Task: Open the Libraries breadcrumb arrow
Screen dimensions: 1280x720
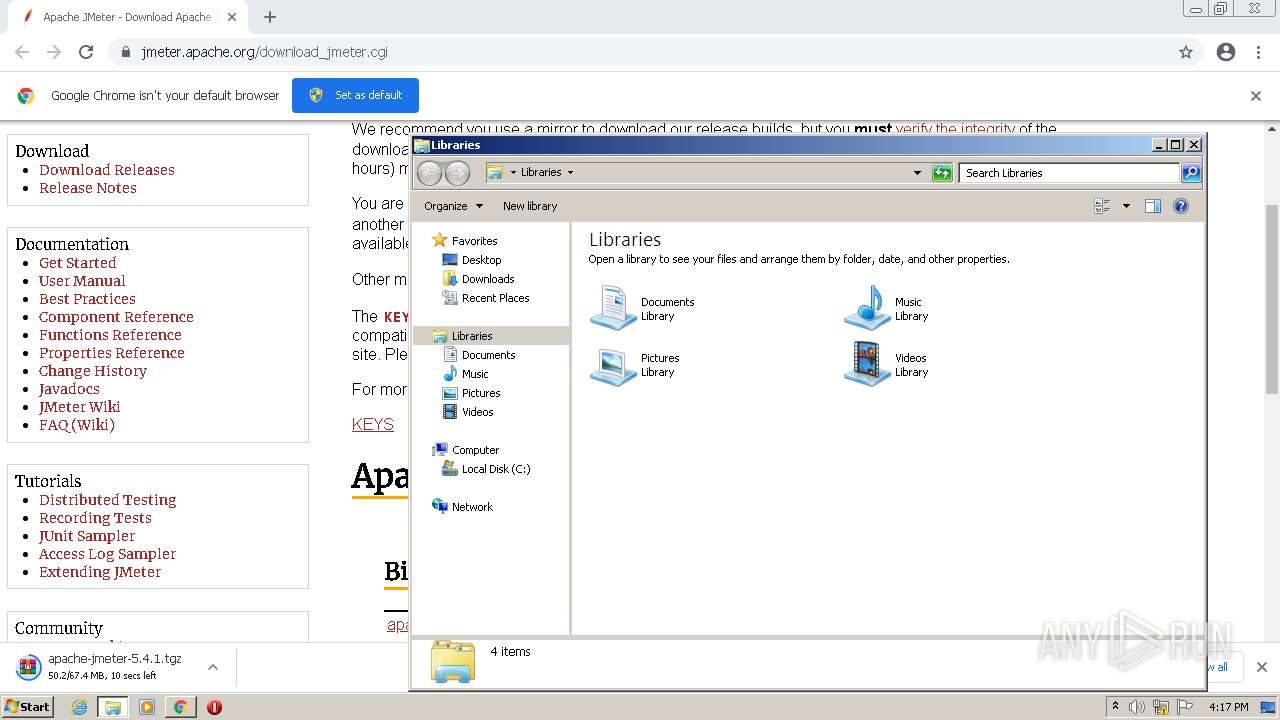Action: [x=570, y=172]
